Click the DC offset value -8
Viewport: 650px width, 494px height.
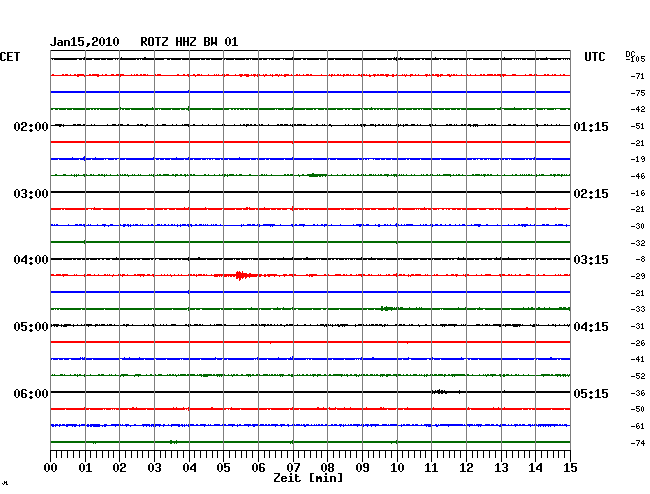[640, 259]
